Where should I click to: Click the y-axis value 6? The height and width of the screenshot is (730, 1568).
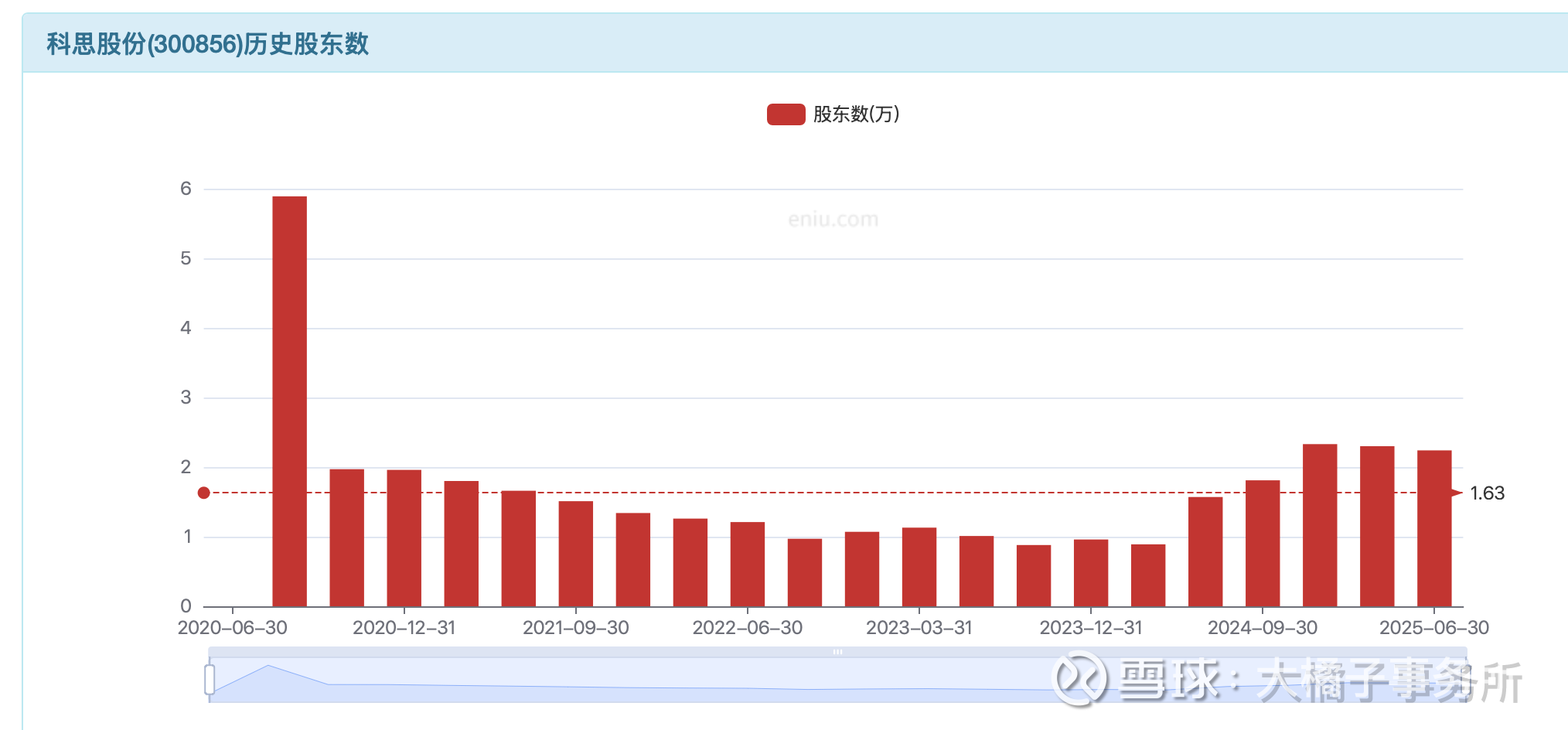(186, 189)
